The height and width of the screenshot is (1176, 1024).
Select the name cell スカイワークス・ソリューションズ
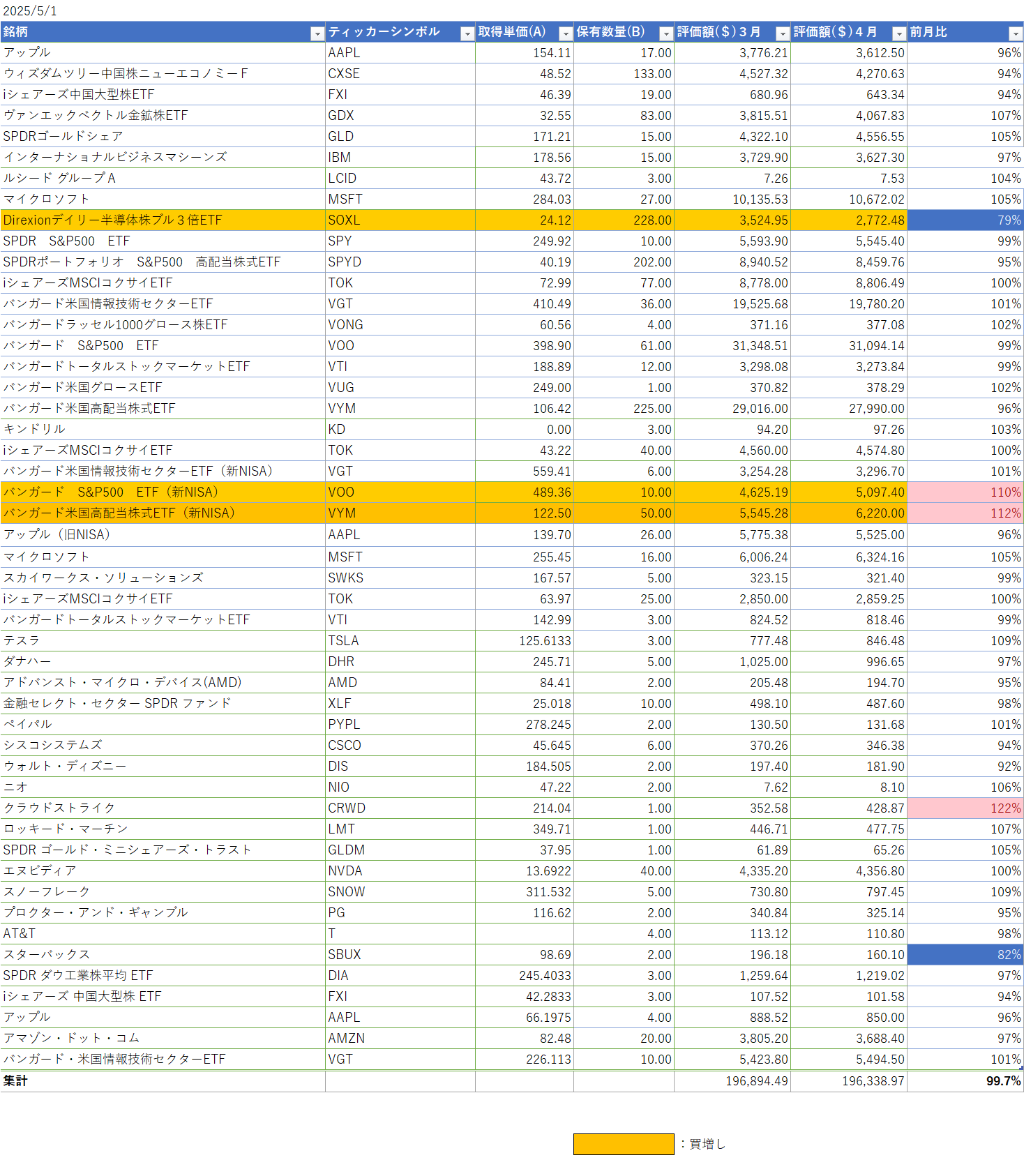[x=163, y=578]
